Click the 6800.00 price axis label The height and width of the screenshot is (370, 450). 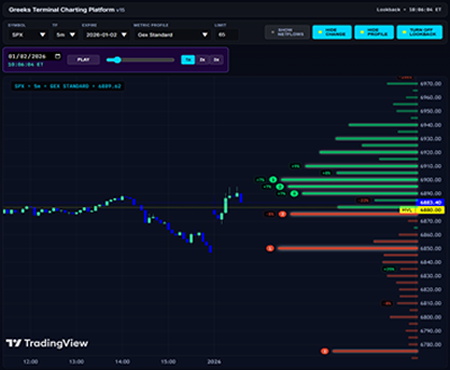point(431,317)
